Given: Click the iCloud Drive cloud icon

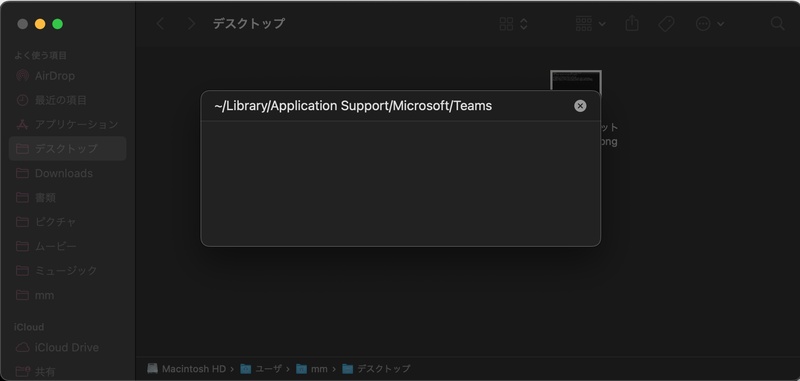Looking at the screenshot, I should [22, 347].
